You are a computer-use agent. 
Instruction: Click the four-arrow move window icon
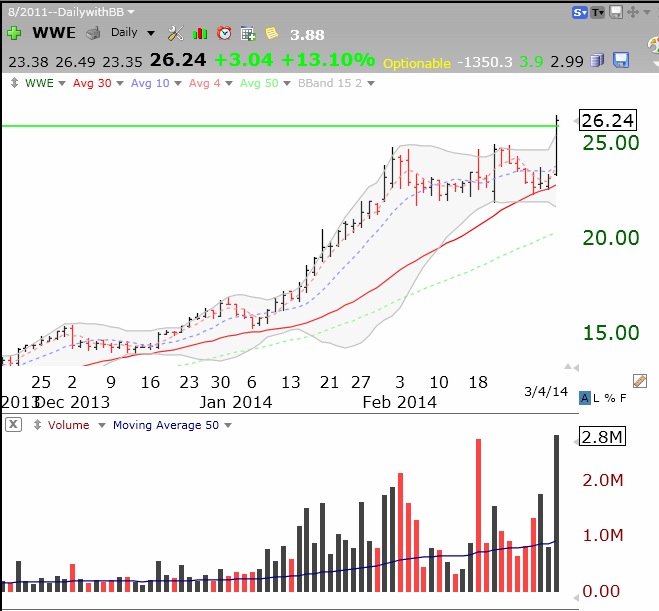click(x=633, y=12)
